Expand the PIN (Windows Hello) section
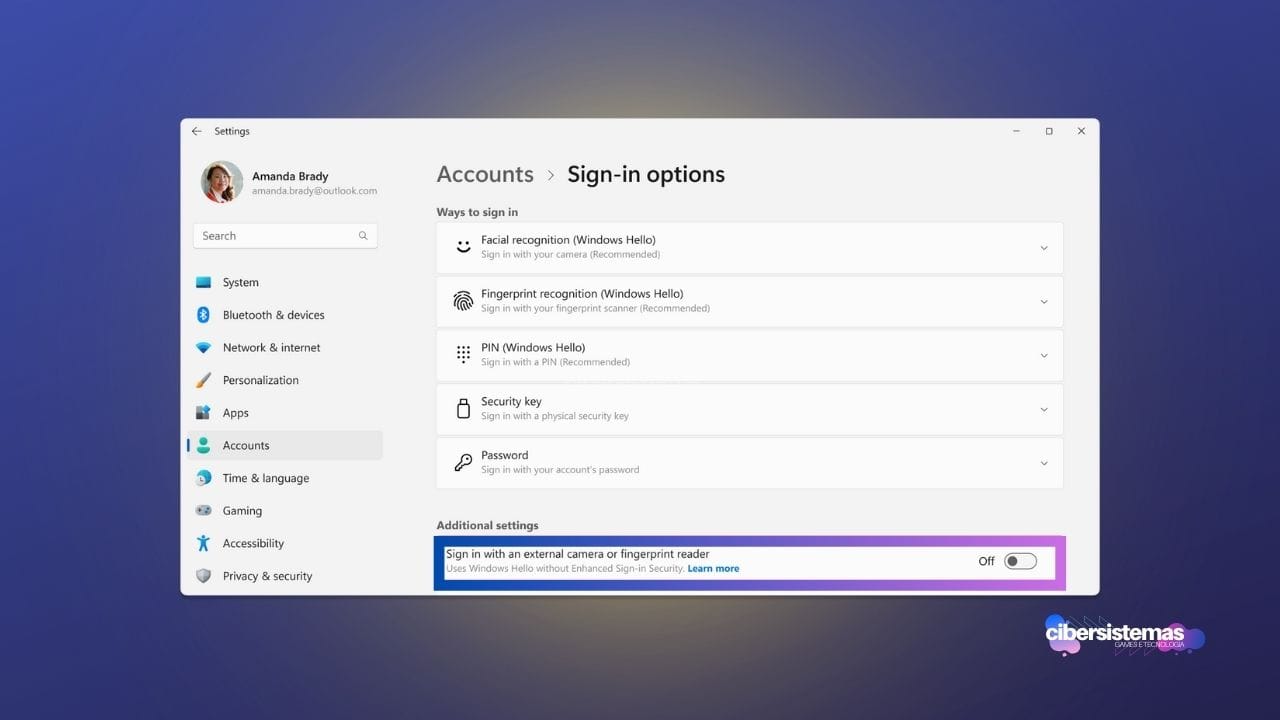 (1043, 356)
